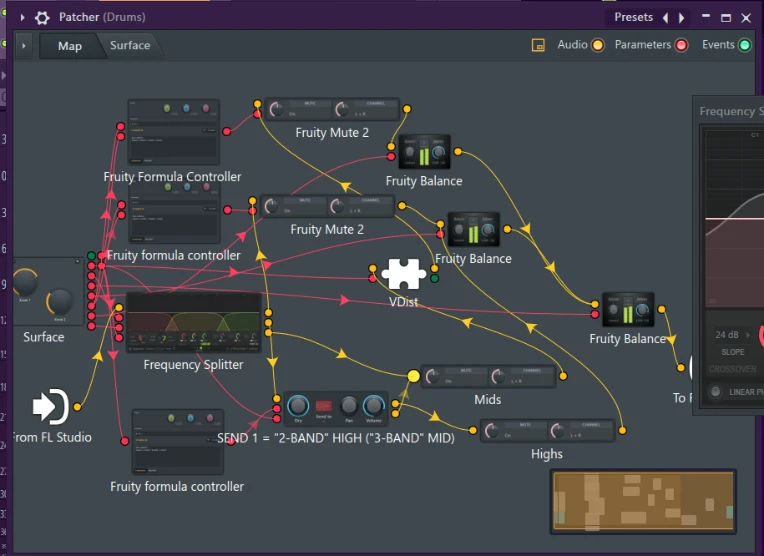The width and height of the screenshot is (764, 556).
Task: Click the green event port on Surface module
Action: 92,256
